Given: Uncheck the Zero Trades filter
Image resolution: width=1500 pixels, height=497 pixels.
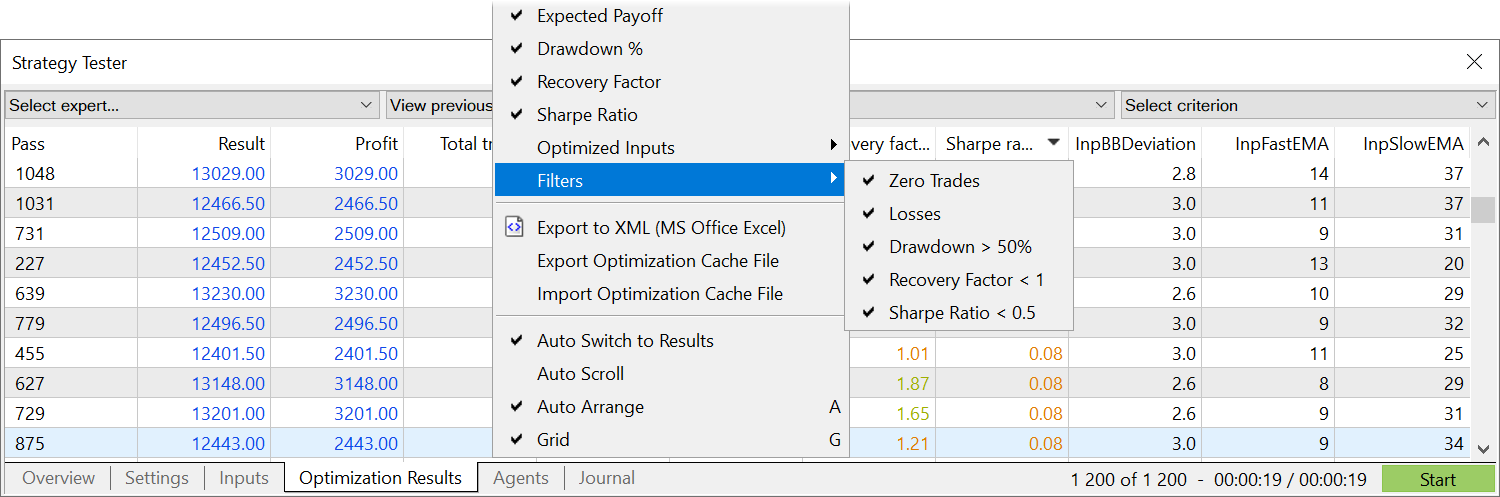Looking at the screenshot, I should click(934, 181).
